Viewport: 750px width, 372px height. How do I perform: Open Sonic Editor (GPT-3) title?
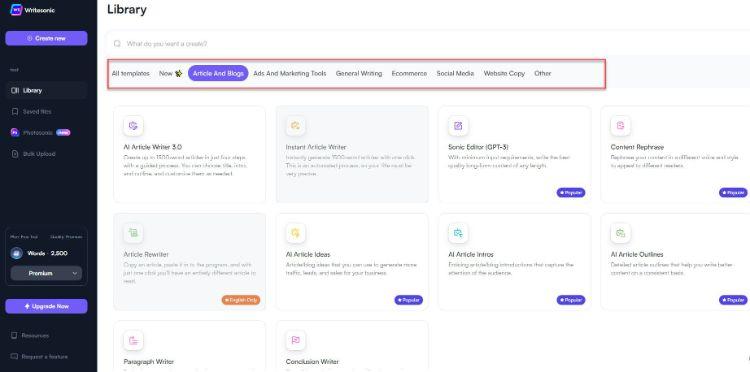(x=478, y=147)
